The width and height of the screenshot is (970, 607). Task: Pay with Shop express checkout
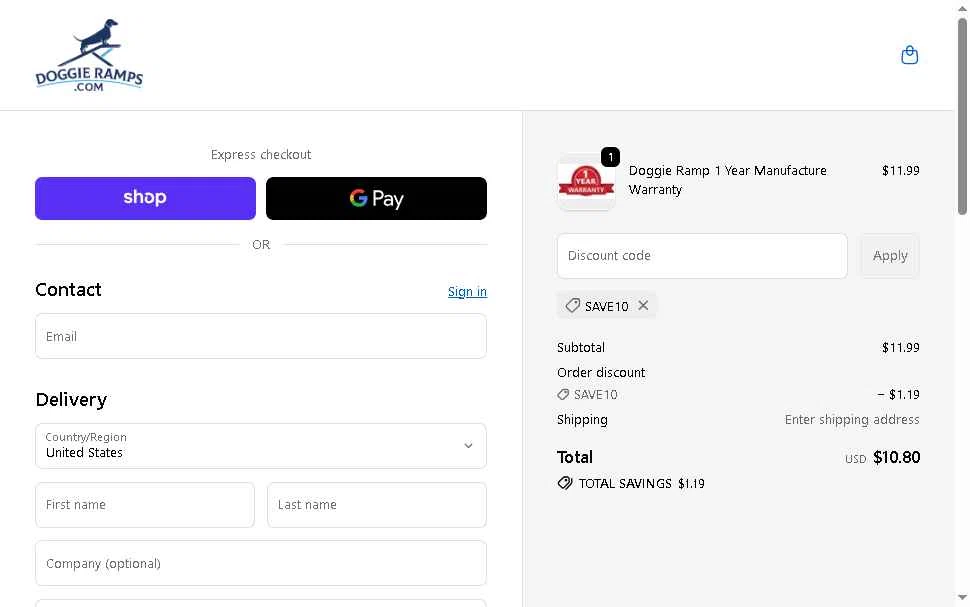click(145, 198)
